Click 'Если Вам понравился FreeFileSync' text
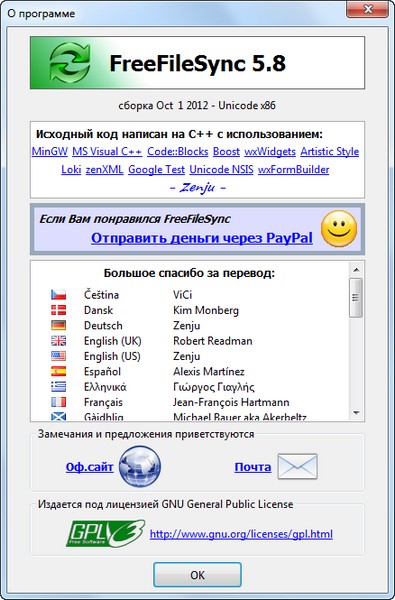 coord(135,219)
